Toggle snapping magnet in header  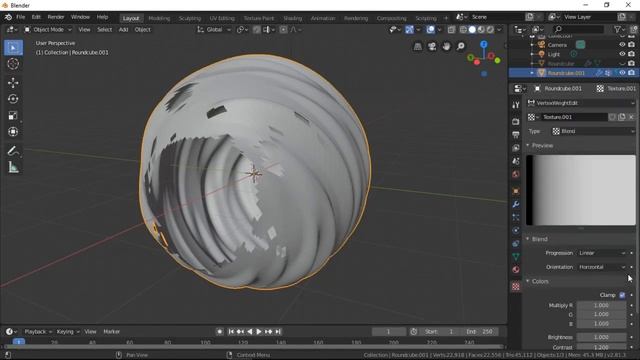click(257, 29)
